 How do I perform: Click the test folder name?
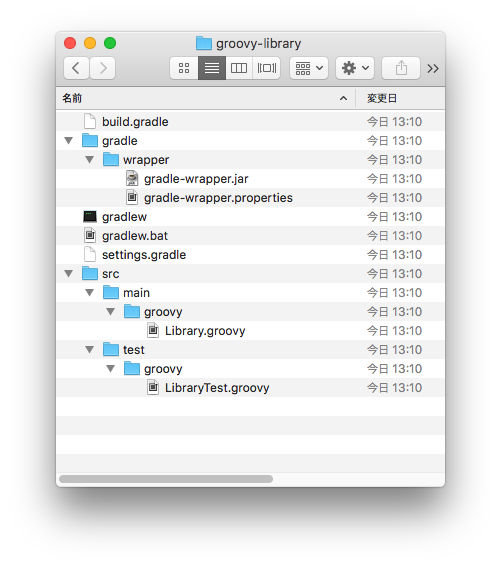133,350
